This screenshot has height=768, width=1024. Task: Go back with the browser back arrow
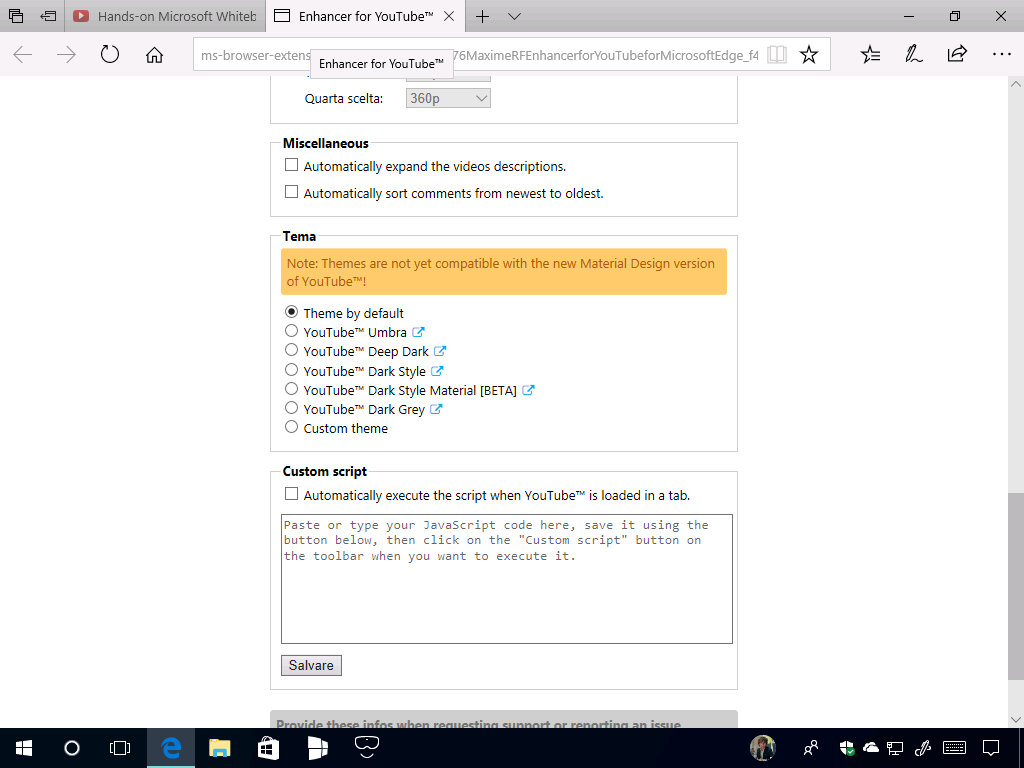[x=23, y=55]
